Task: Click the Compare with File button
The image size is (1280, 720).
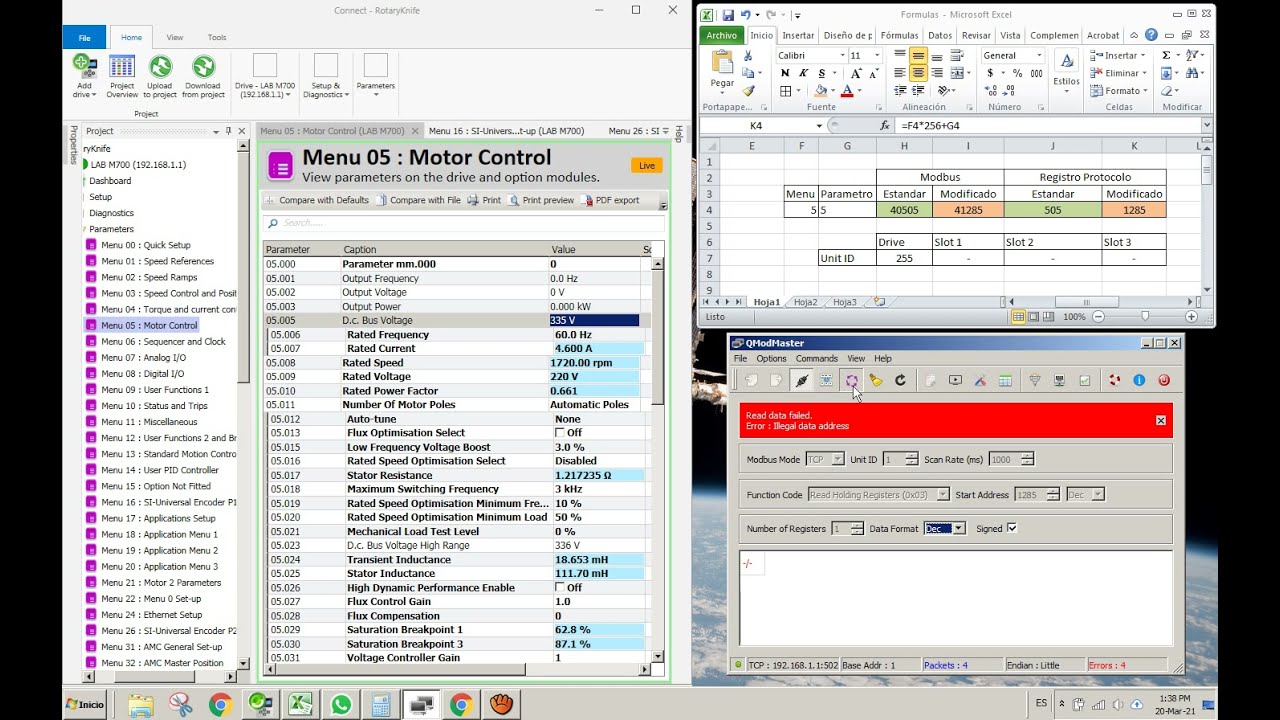Action: coord(417,200)
